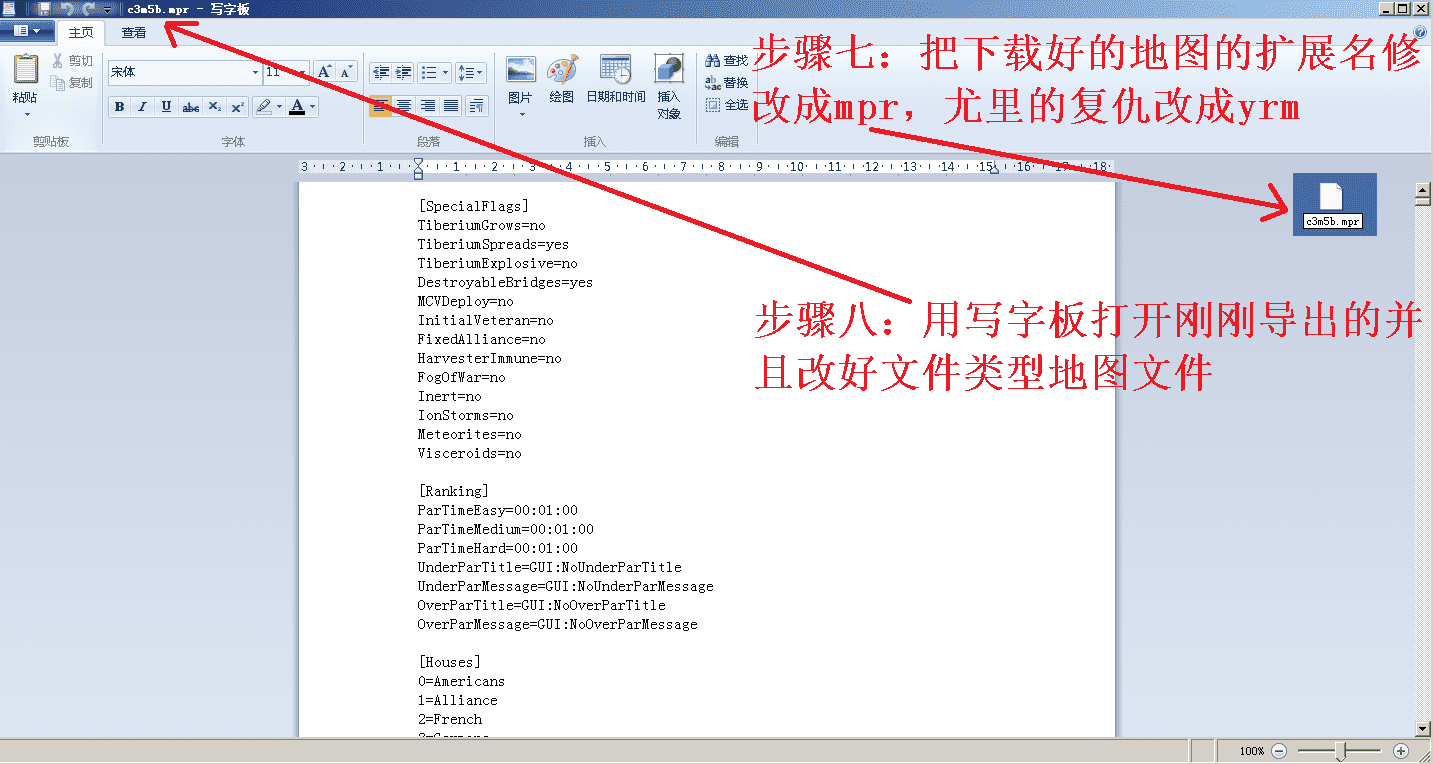Screen dimensions: 1433x764
Task: Open the font color dropdown arrow
Action: (x=313, y=106)
